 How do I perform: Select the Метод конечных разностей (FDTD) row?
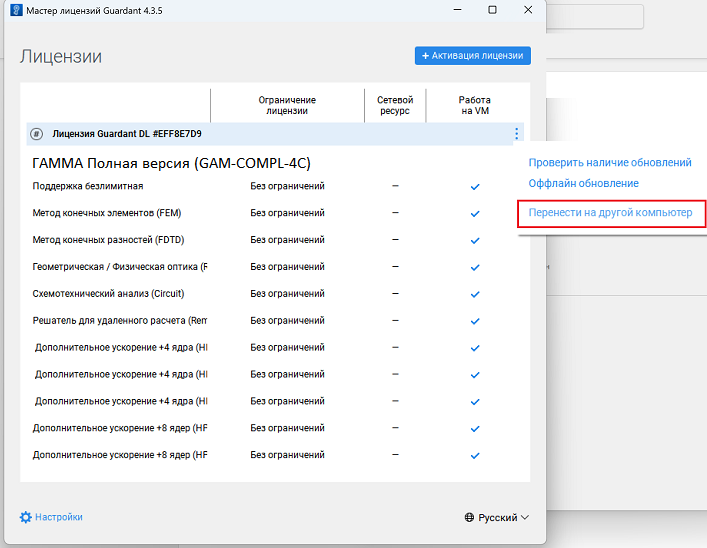(x=108, y=240)
